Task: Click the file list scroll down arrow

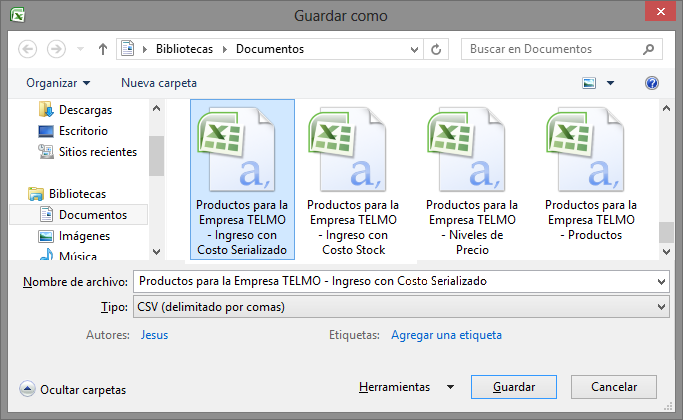Action: click(x=666, y=251)
